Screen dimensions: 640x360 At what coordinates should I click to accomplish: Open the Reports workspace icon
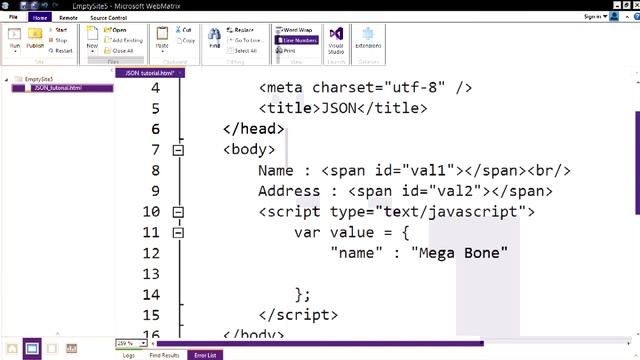coord(71,349)
